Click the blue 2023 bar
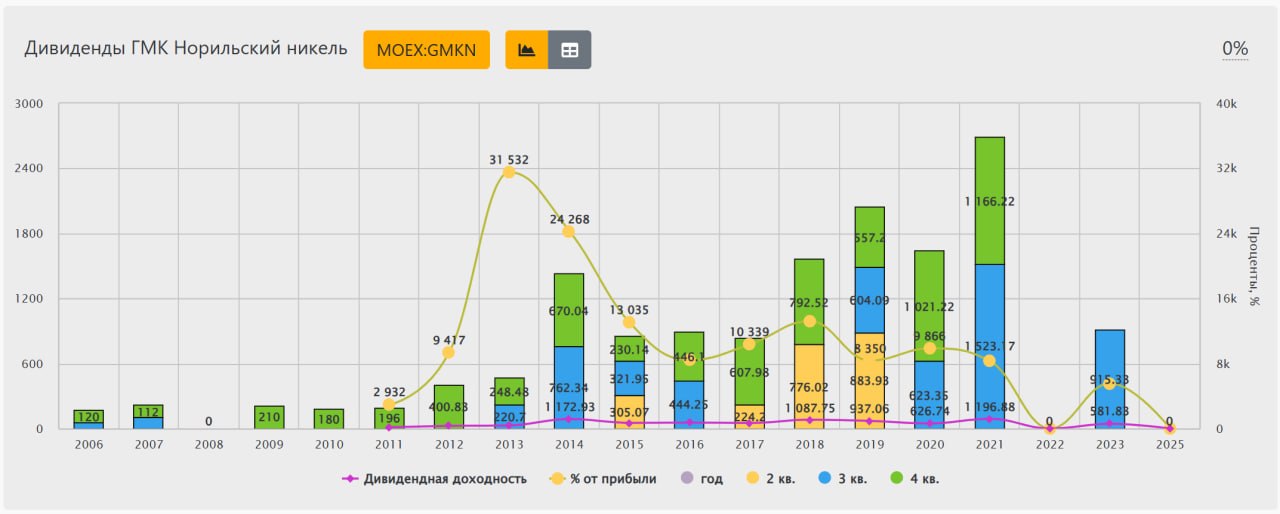 click(x=1109, y=379)
